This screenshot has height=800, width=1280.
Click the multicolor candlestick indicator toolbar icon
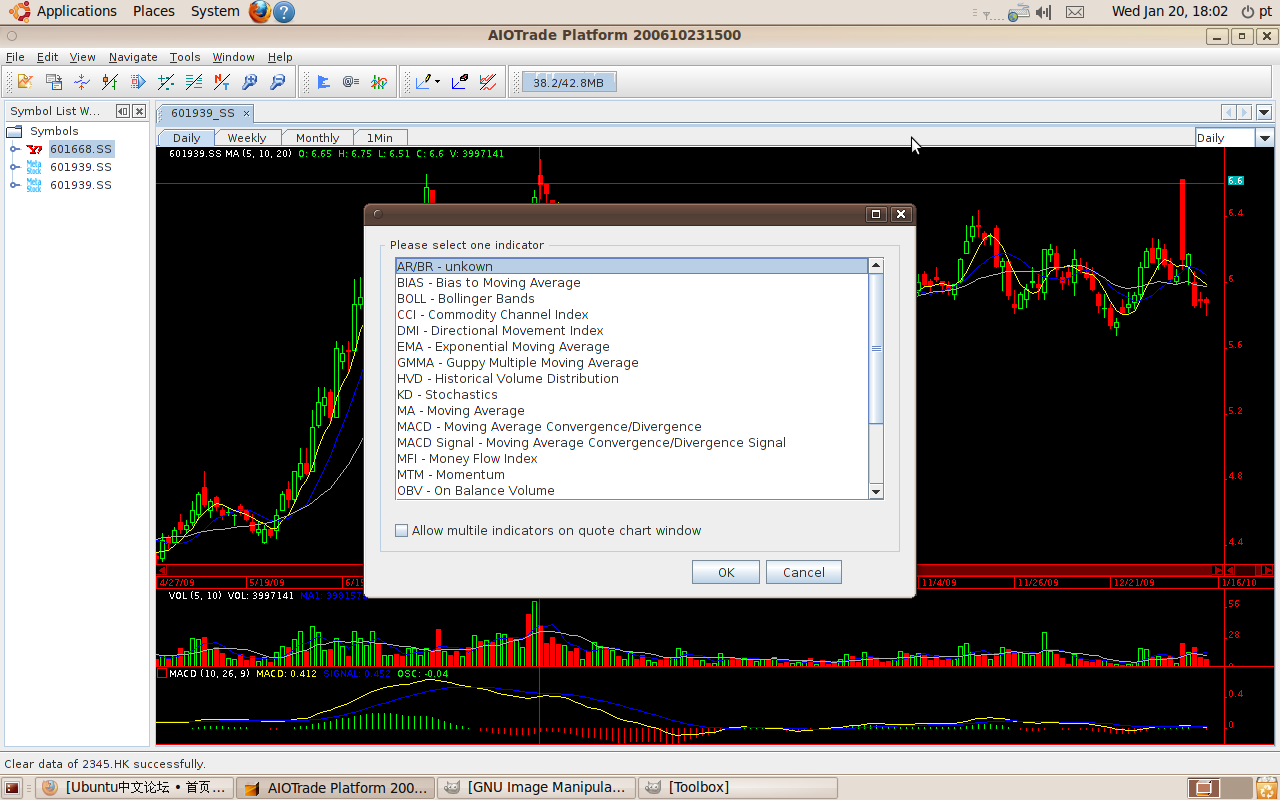tap(379, 82)
